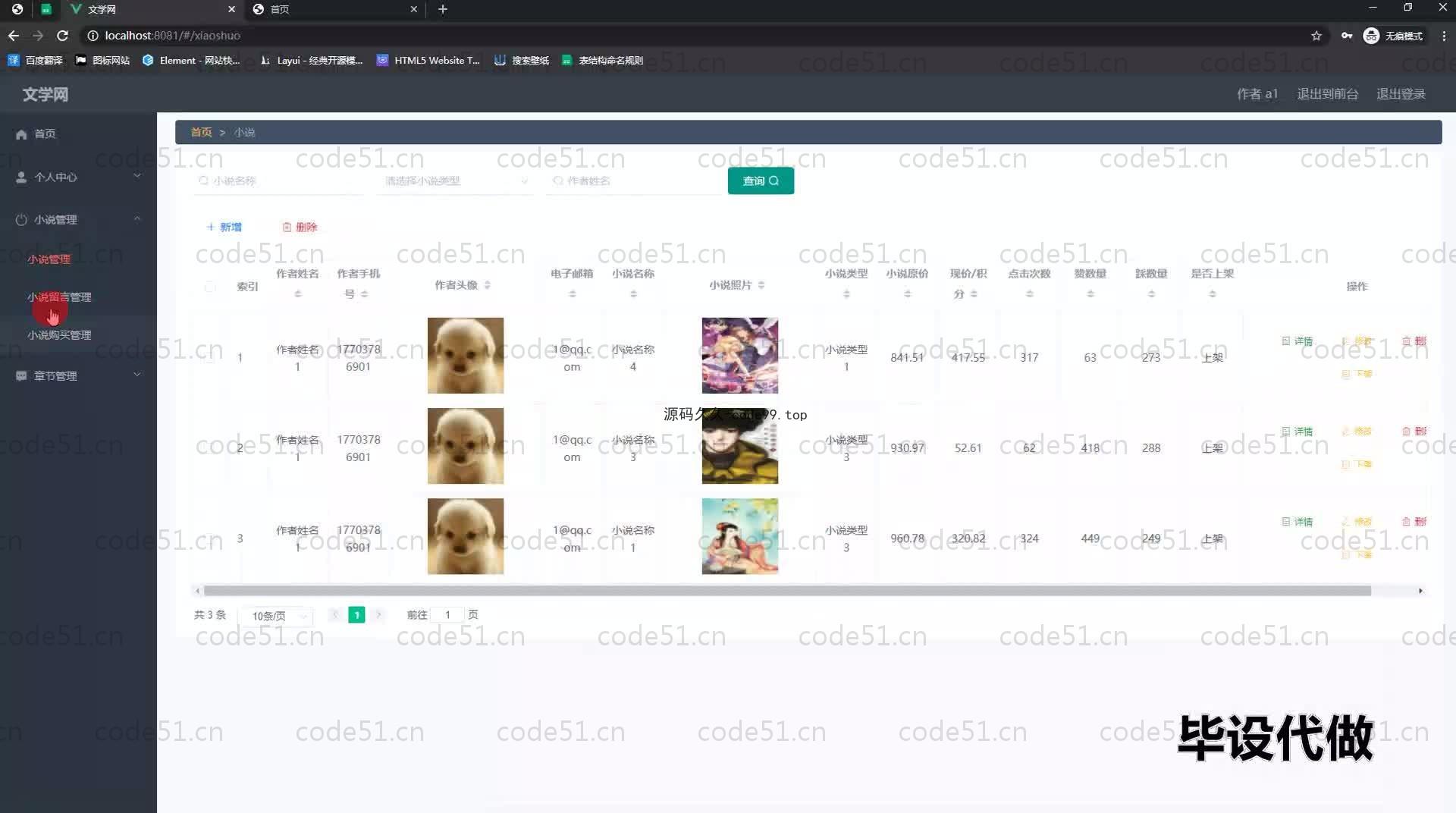Go to 首页 in the sidebar
Screen dimensions: 1456x813
[45, 134]
